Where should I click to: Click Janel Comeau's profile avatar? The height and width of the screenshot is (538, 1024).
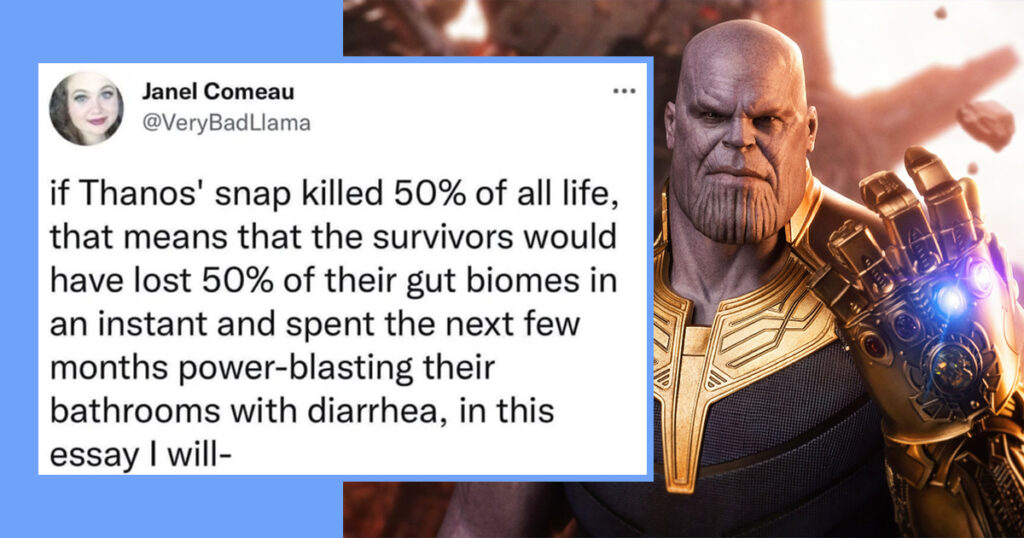coord(86,108)
